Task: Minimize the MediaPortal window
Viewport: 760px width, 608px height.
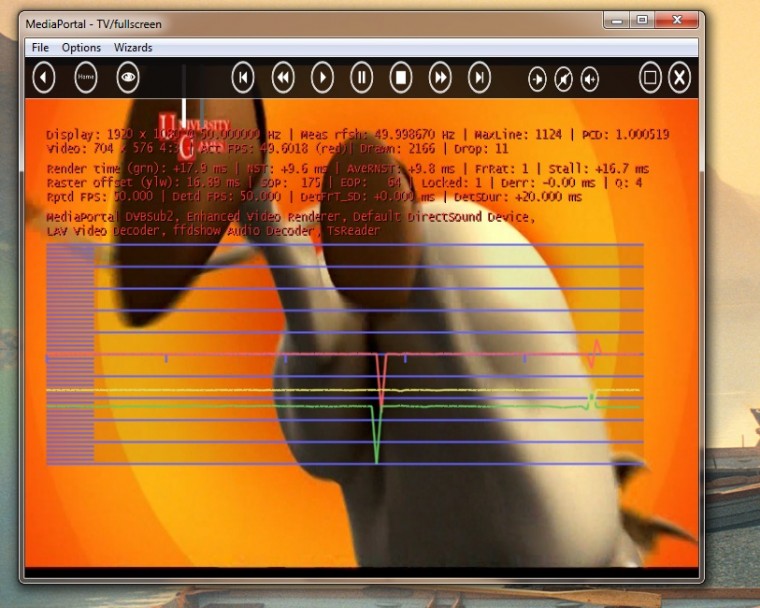Action: [617, 20]
